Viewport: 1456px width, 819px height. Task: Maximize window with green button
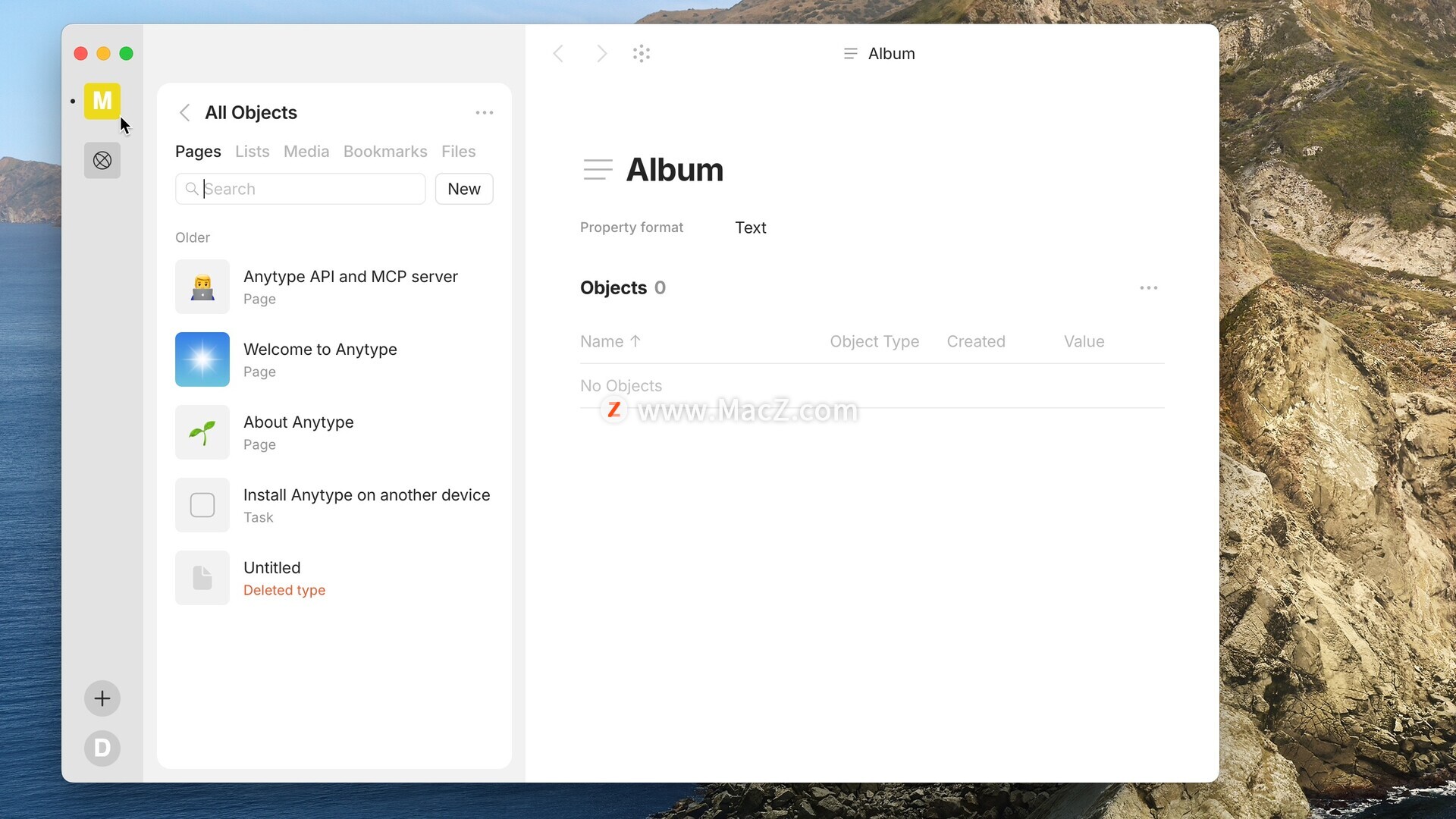click(126, 54)
